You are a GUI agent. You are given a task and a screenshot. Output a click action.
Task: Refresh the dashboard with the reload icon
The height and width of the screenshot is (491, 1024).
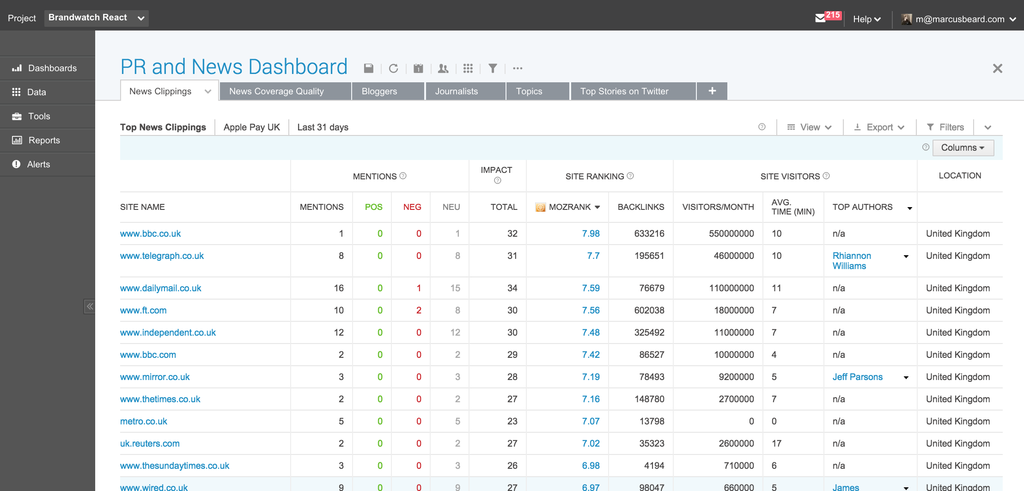click(x=393, y=68)
